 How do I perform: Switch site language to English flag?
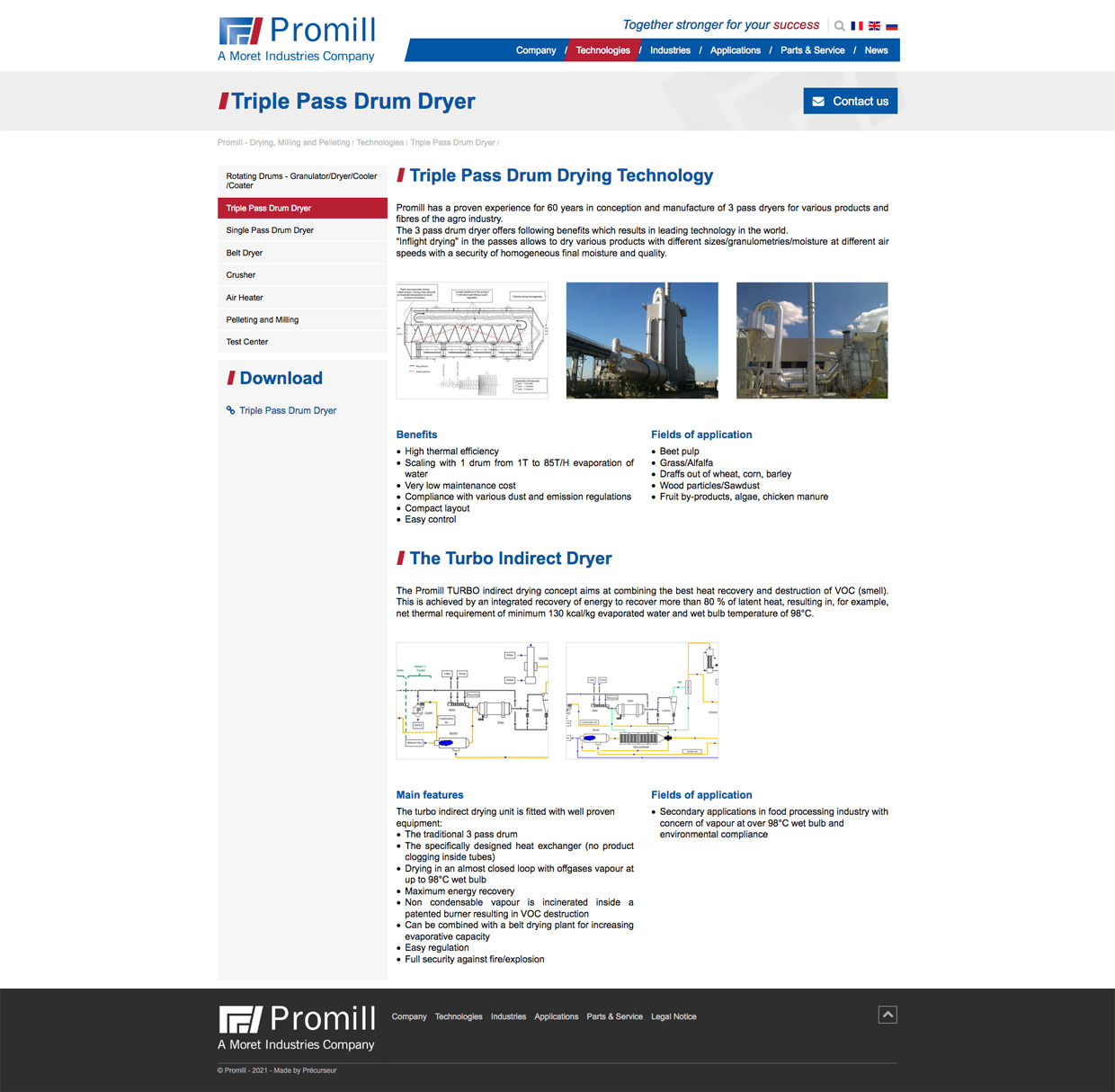[x=874, y=25]
